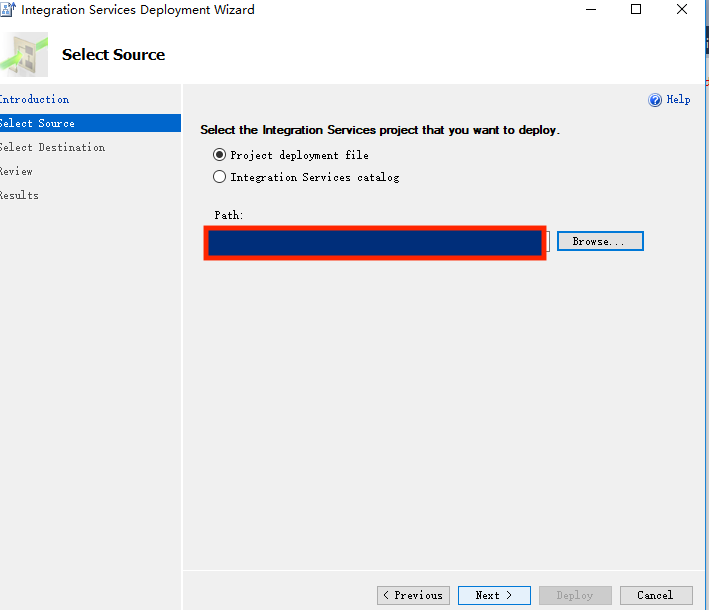This screenshot has height=610, width=709.
Task: Open the Help link text
Action: coord(678,100)
